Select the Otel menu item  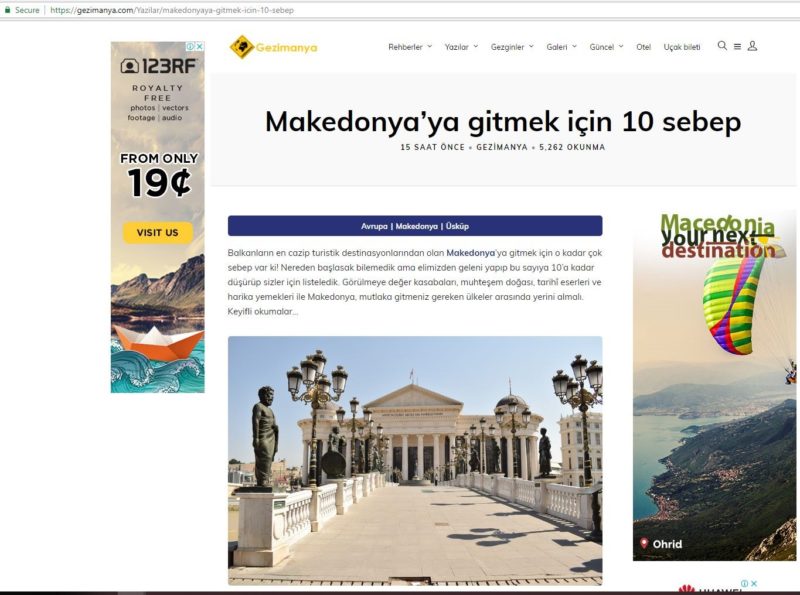click(x=643, y=47)
